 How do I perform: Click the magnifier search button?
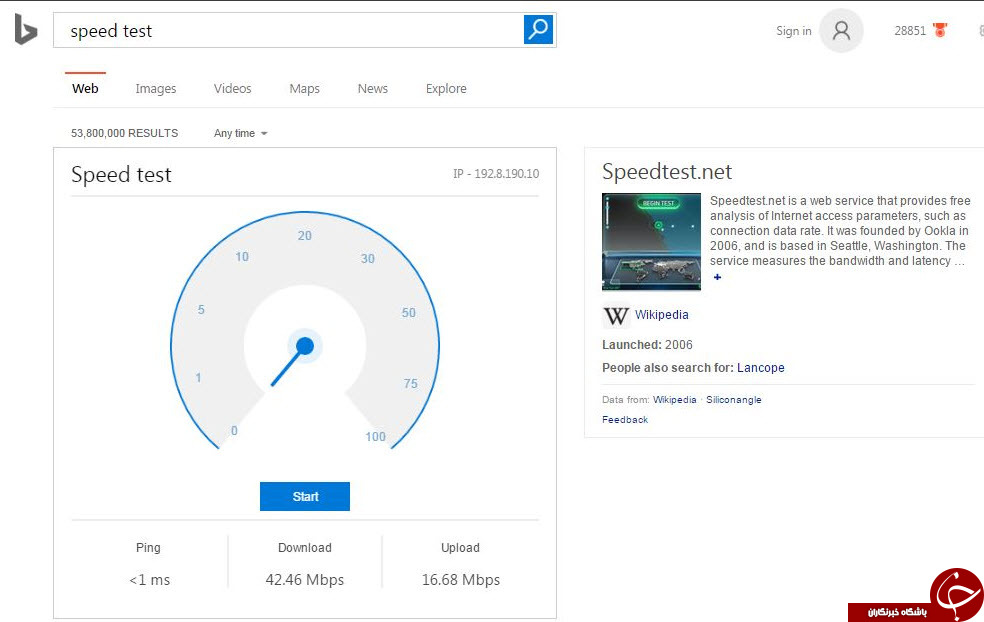coord(538,29)
